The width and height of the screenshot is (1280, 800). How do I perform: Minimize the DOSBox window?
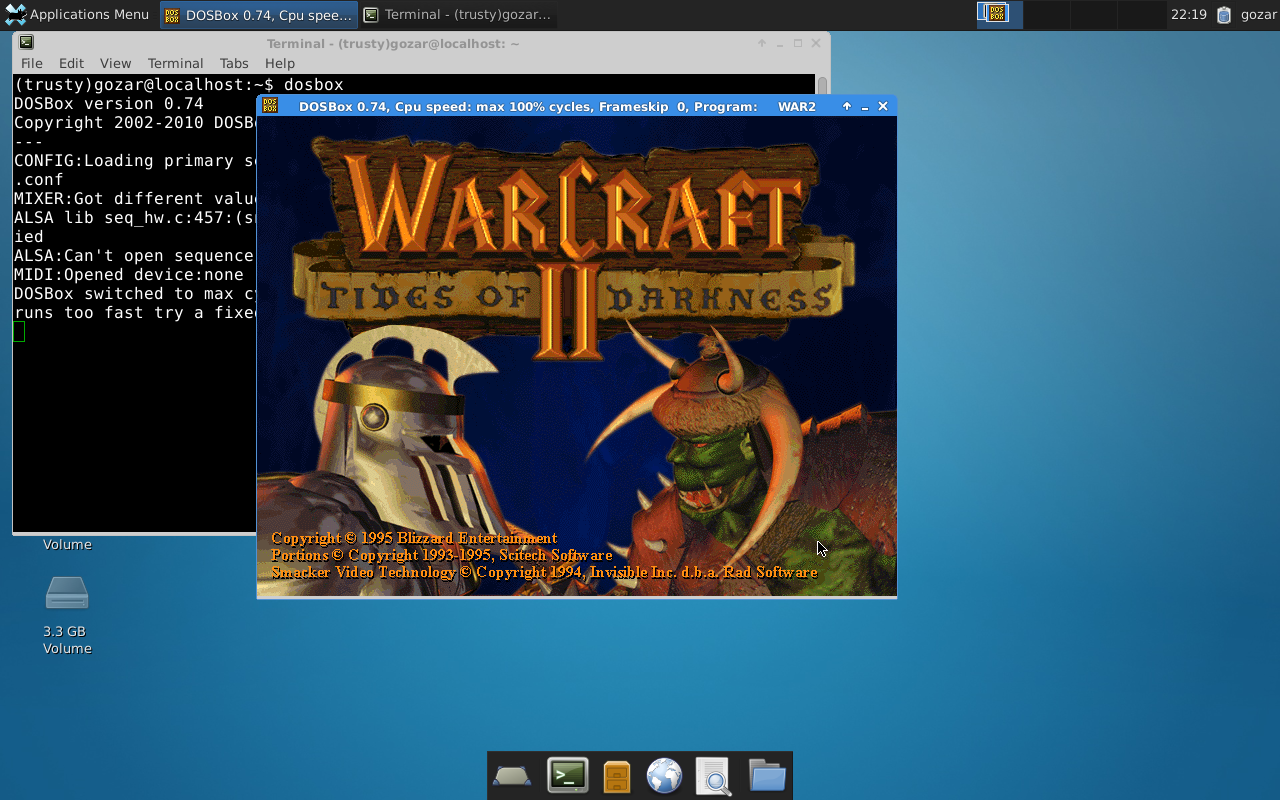865,106
